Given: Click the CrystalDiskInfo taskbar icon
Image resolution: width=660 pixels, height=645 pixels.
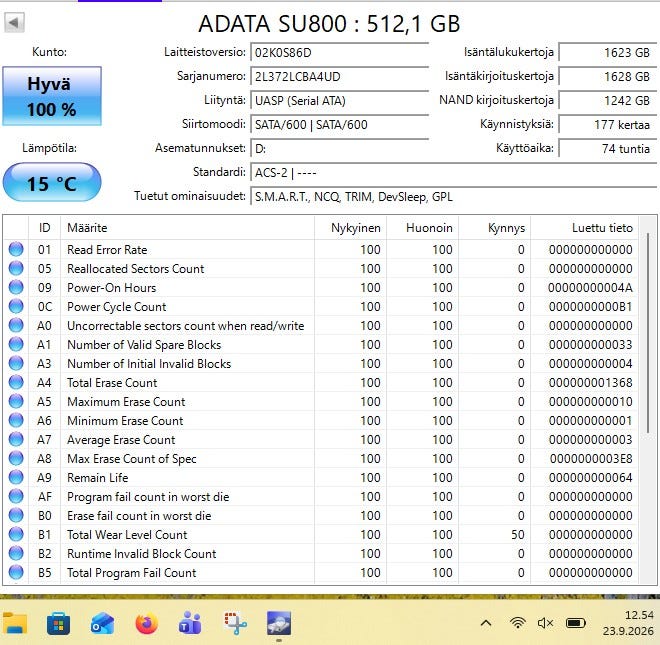Looking at the screenshot, I should pyautogui.click(x=279, y=623).
